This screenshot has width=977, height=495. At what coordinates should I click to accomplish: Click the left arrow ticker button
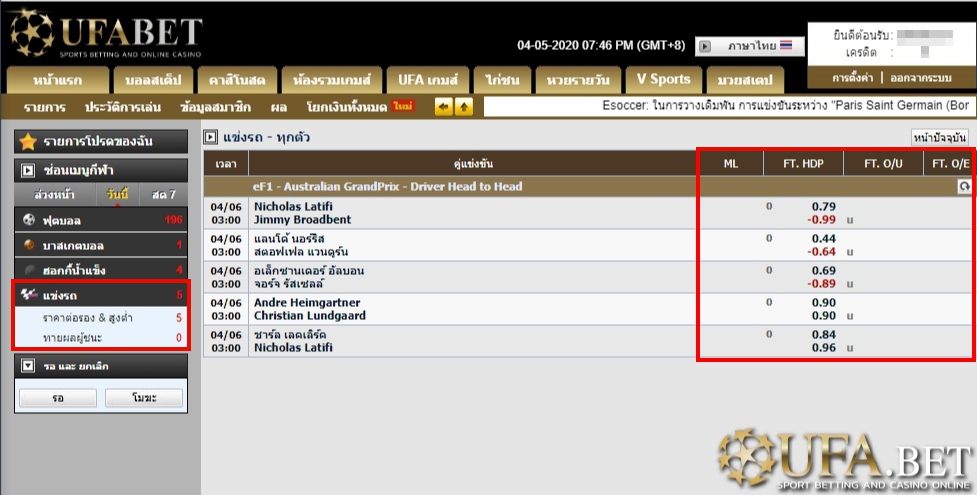click(x=443, y=107)
